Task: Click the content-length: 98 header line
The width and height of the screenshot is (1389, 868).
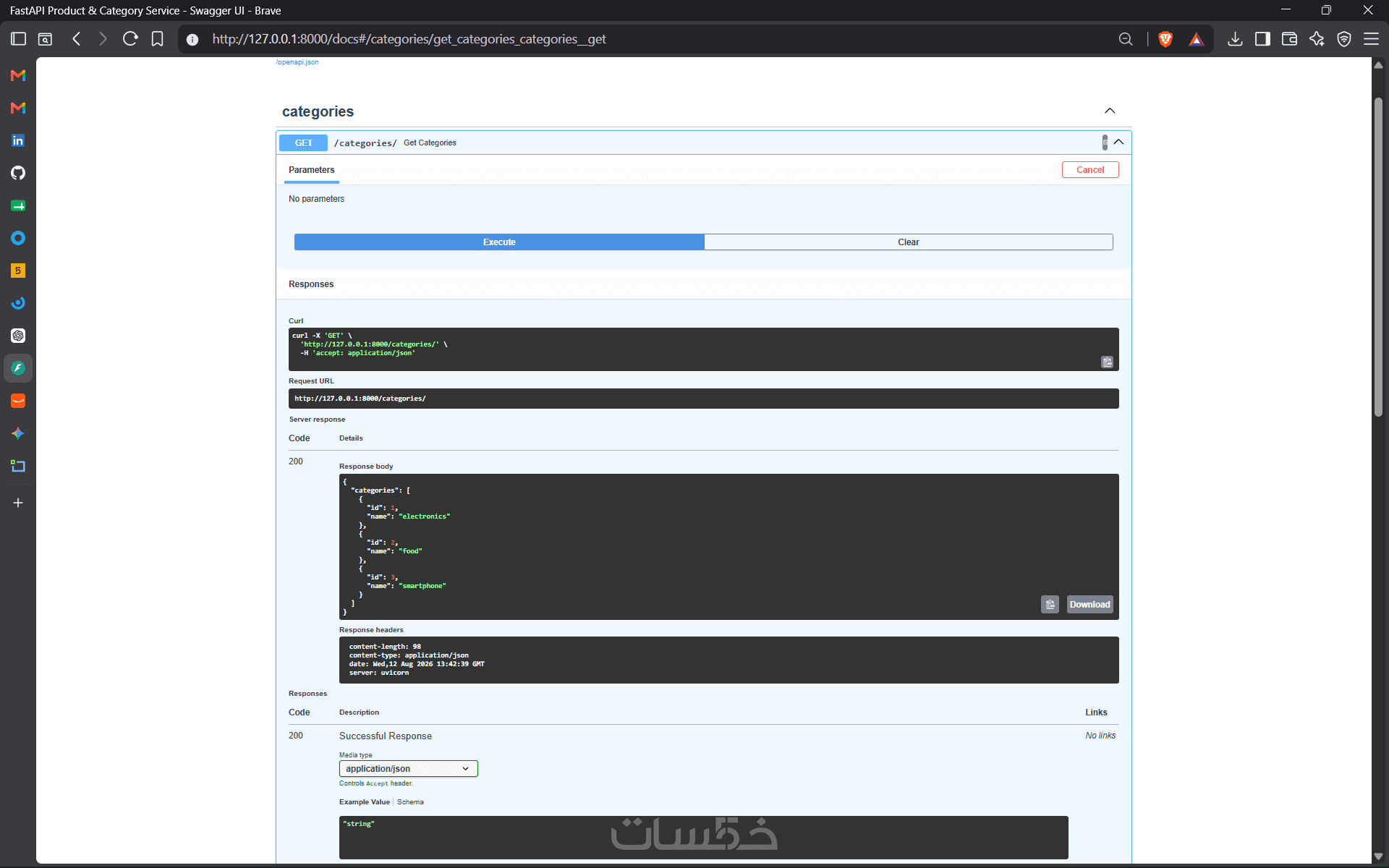Action: [385, 647]
